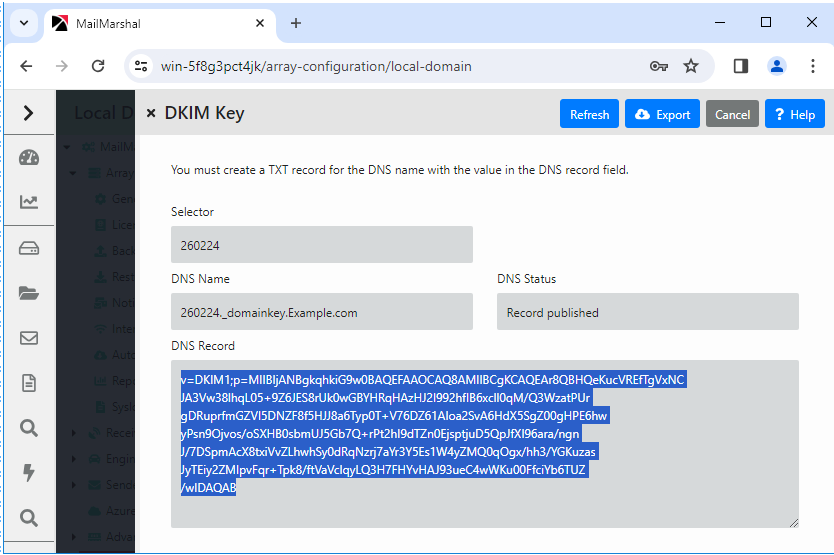
Task: Open the folder icon in sidebar
Action: pyautogui.click(x=28, y=293)
